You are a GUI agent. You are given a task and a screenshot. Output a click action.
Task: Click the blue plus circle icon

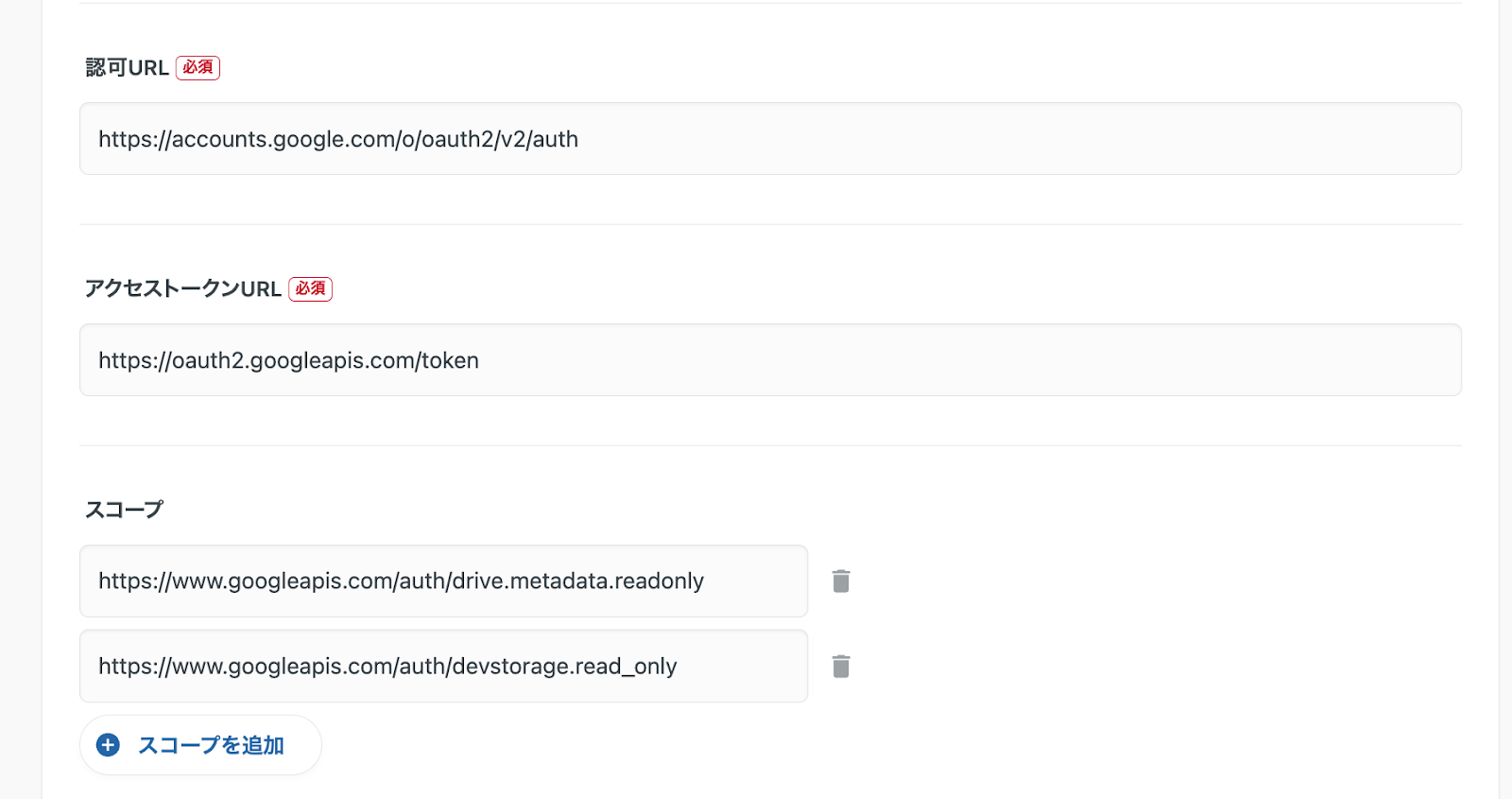click(x=109, y=745)
